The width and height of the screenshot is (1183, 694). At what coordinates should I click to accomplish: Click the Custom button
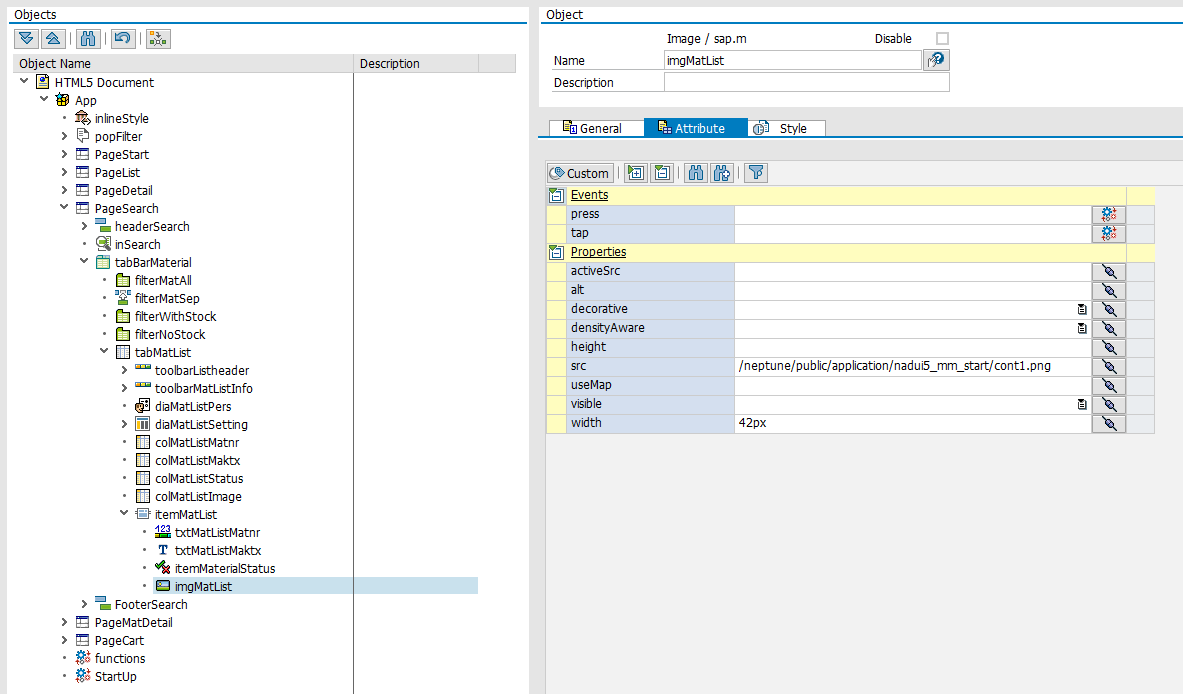579,173
